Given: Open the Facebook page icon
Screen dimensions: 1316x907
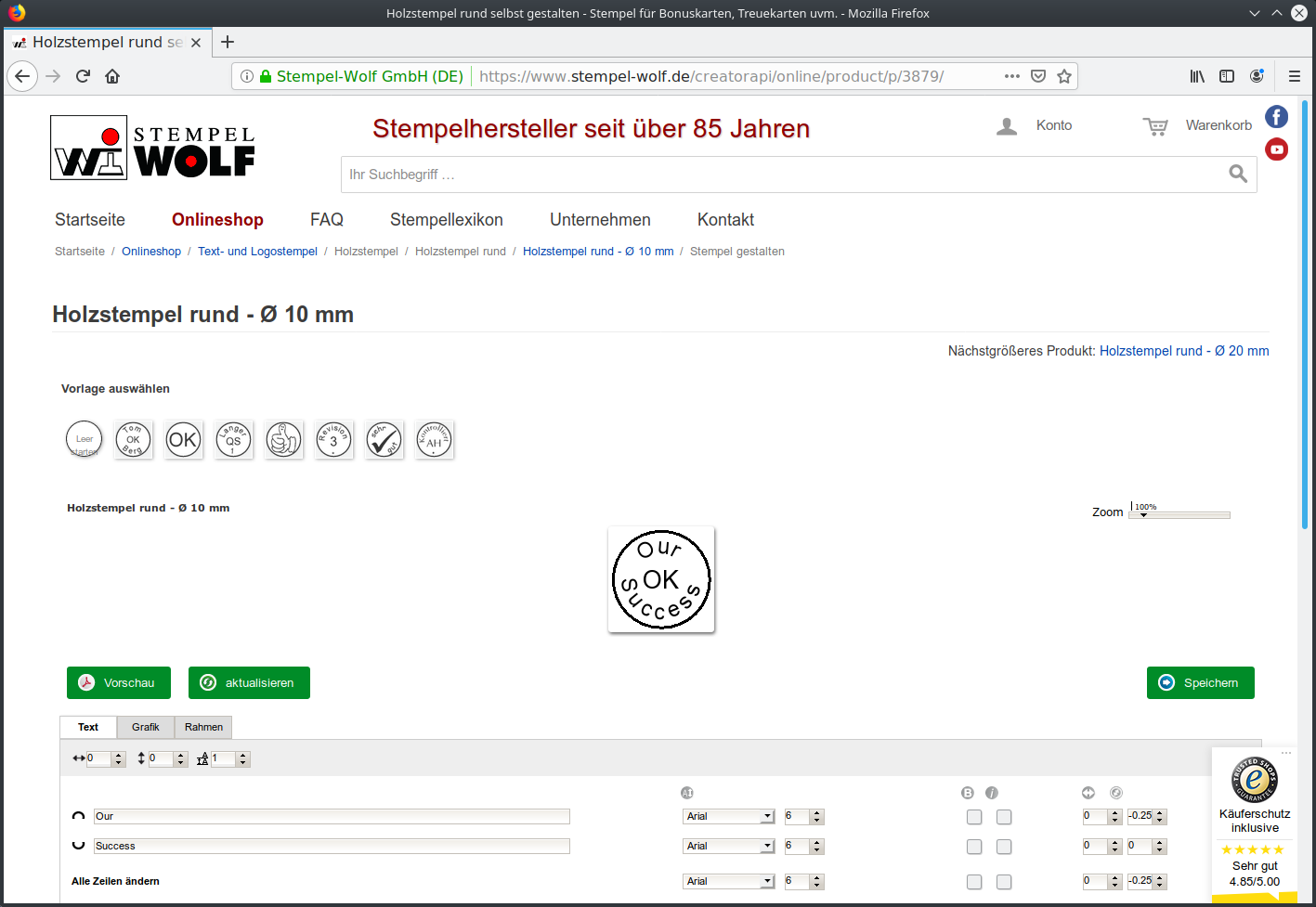Looking at the screenshot, I should coord(1276,116).
